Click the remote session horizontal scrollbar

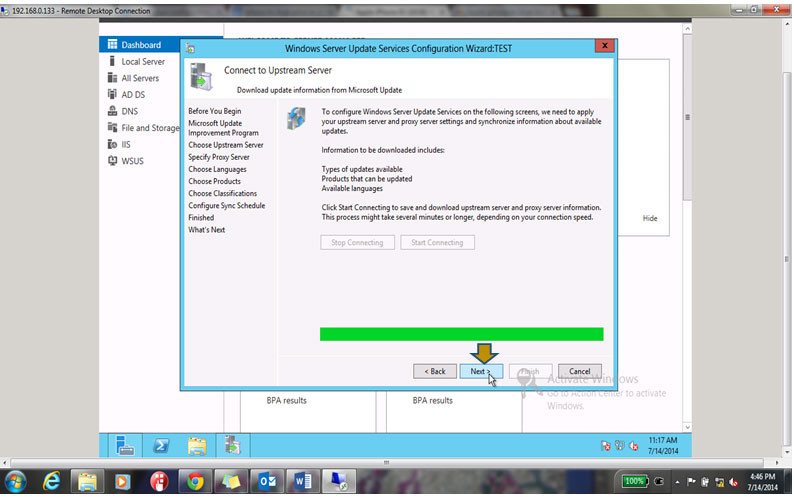pos(387,463)
